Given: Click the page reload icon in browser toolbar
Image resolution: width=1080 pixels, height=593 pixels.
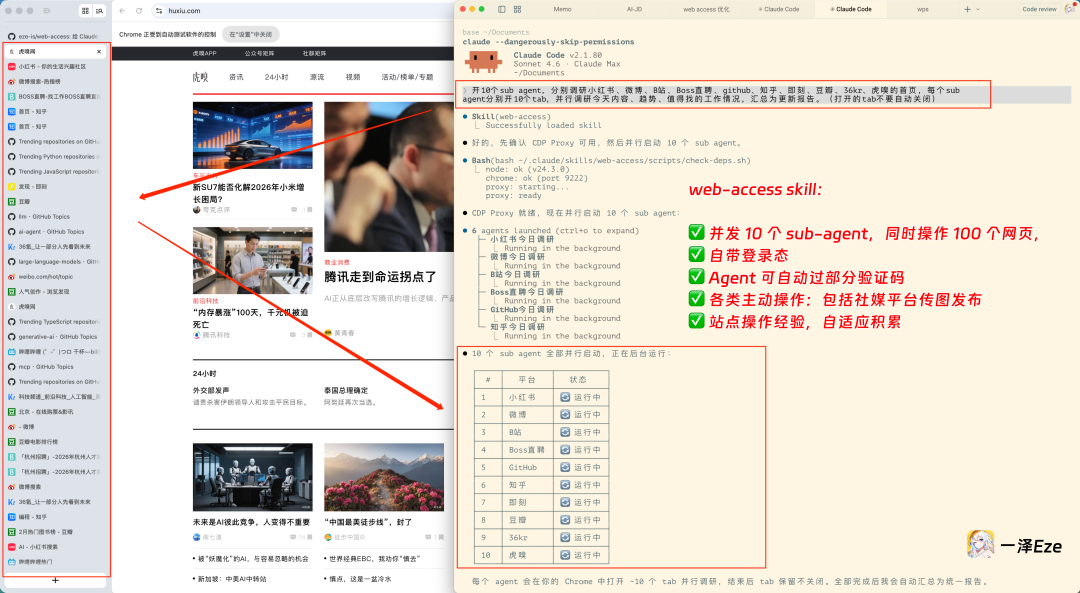Looking at the screenshot, I should [138, 11].
